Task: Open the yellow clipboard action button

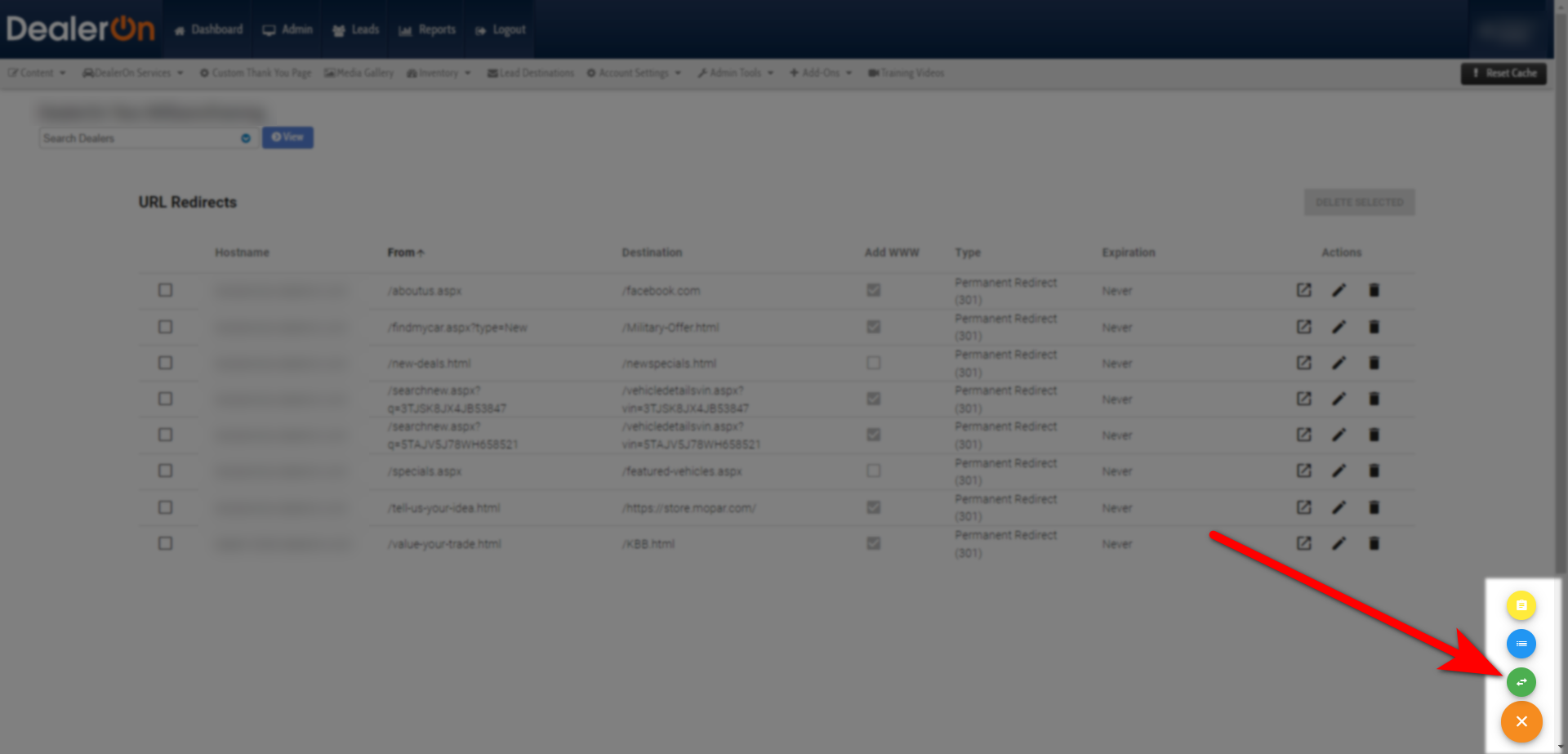Action: click(x=1521, y=606)
